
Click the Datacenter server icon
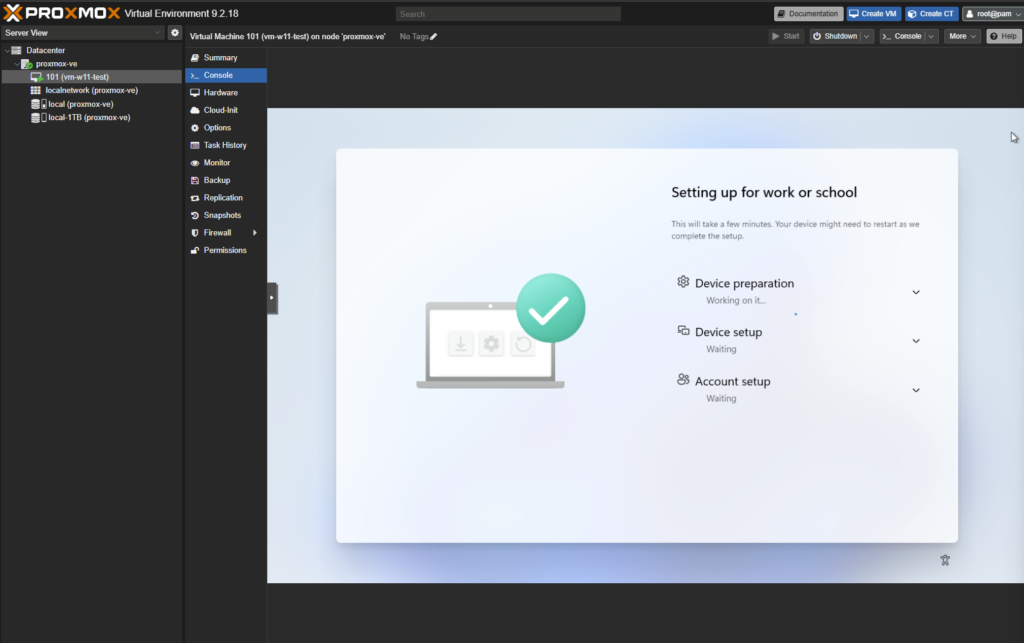16,50
